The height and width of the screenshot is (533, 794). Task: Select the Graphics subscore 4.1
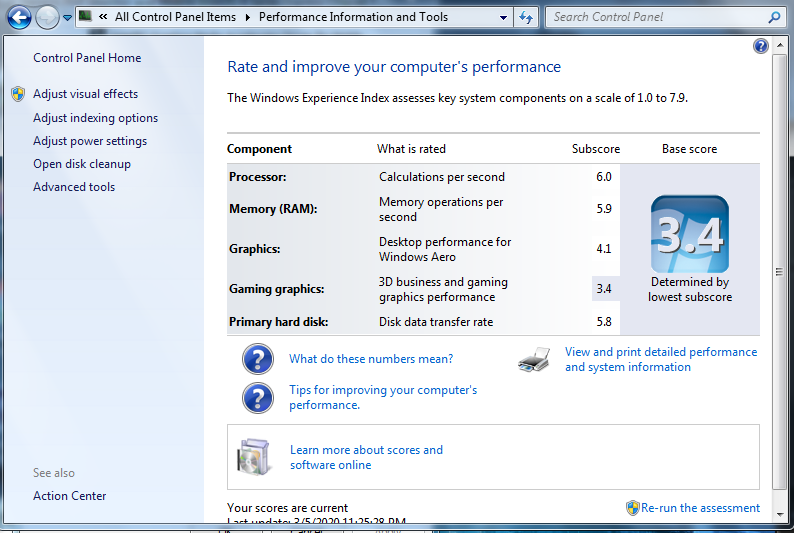coord(604,249)
